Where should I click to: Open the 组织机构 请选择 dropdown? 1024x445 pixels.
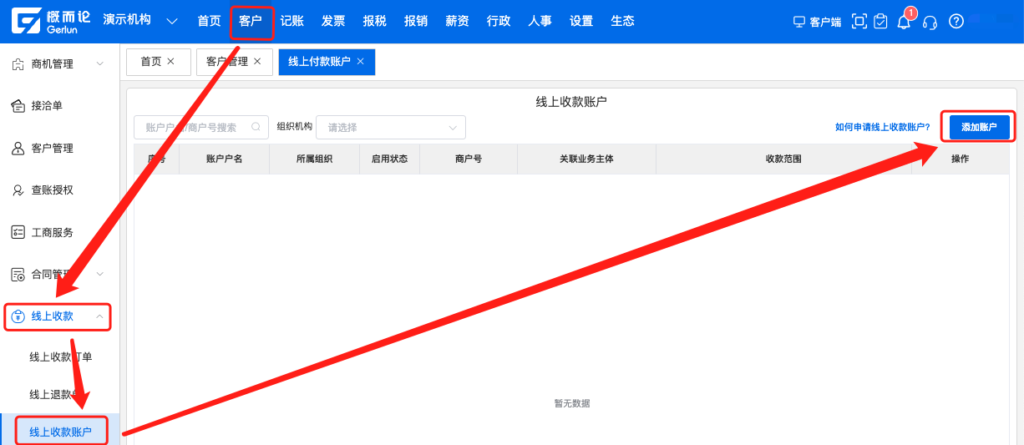coord(391,127)
